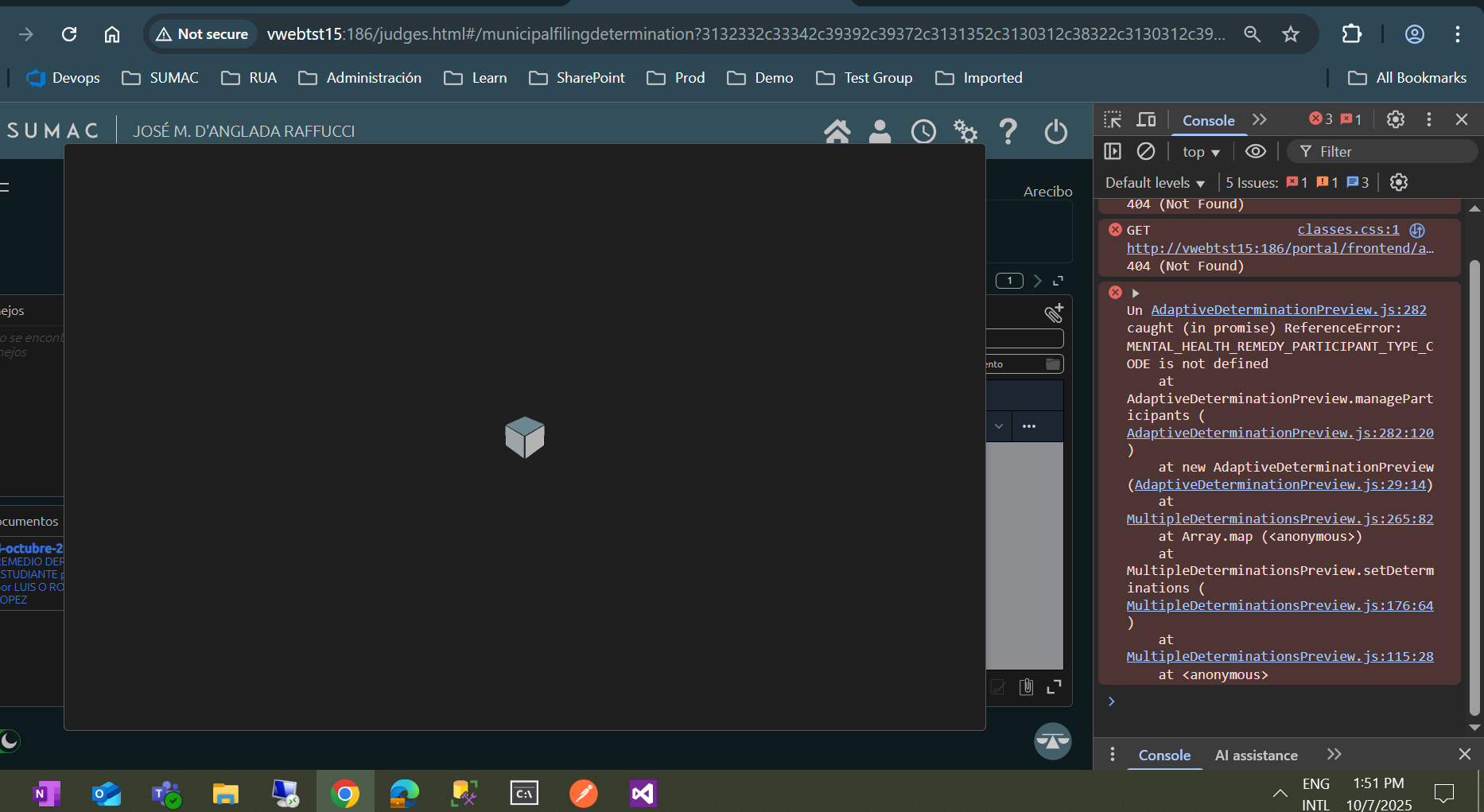
Task: Click the SUMAC home icon
Action: pyautogui.click(x=837, y=131)
